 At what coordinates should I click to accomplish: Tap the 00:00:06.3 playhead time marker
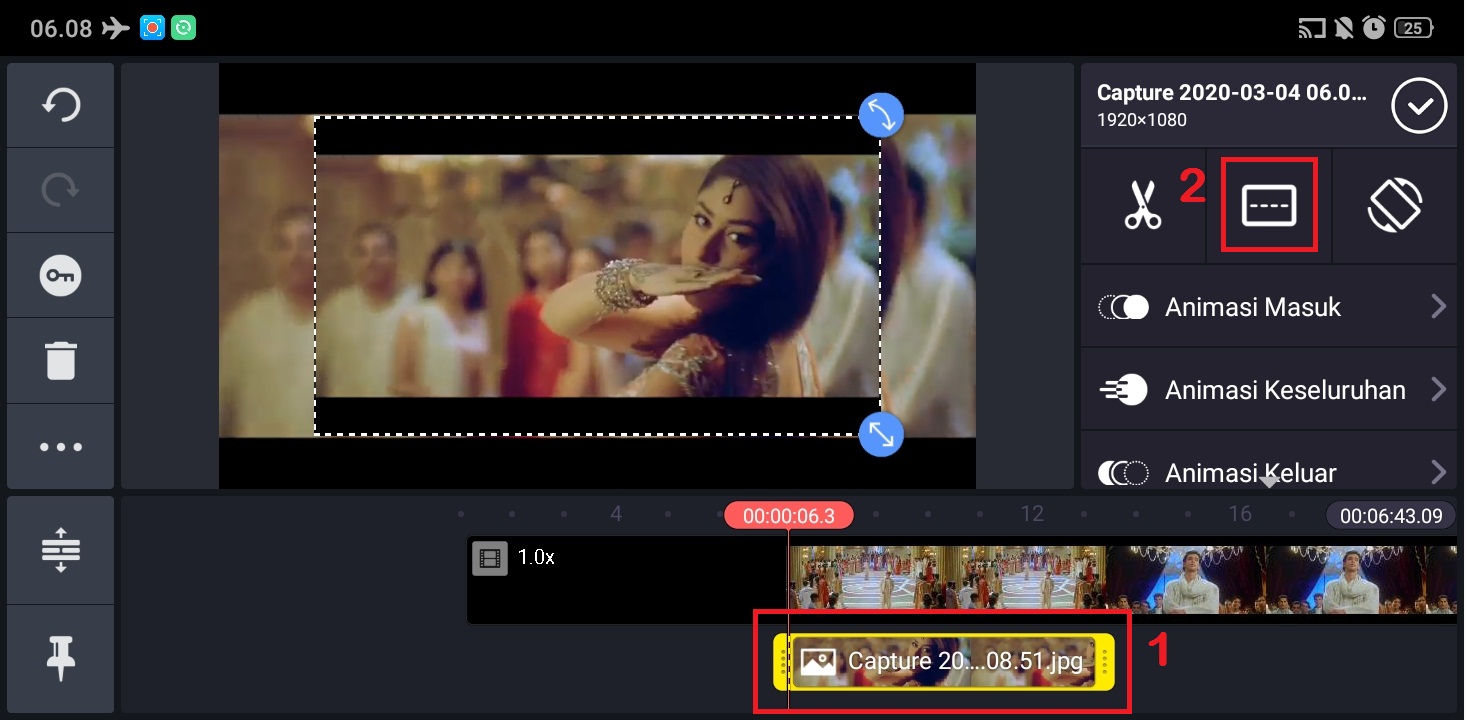tap(789, 515)
